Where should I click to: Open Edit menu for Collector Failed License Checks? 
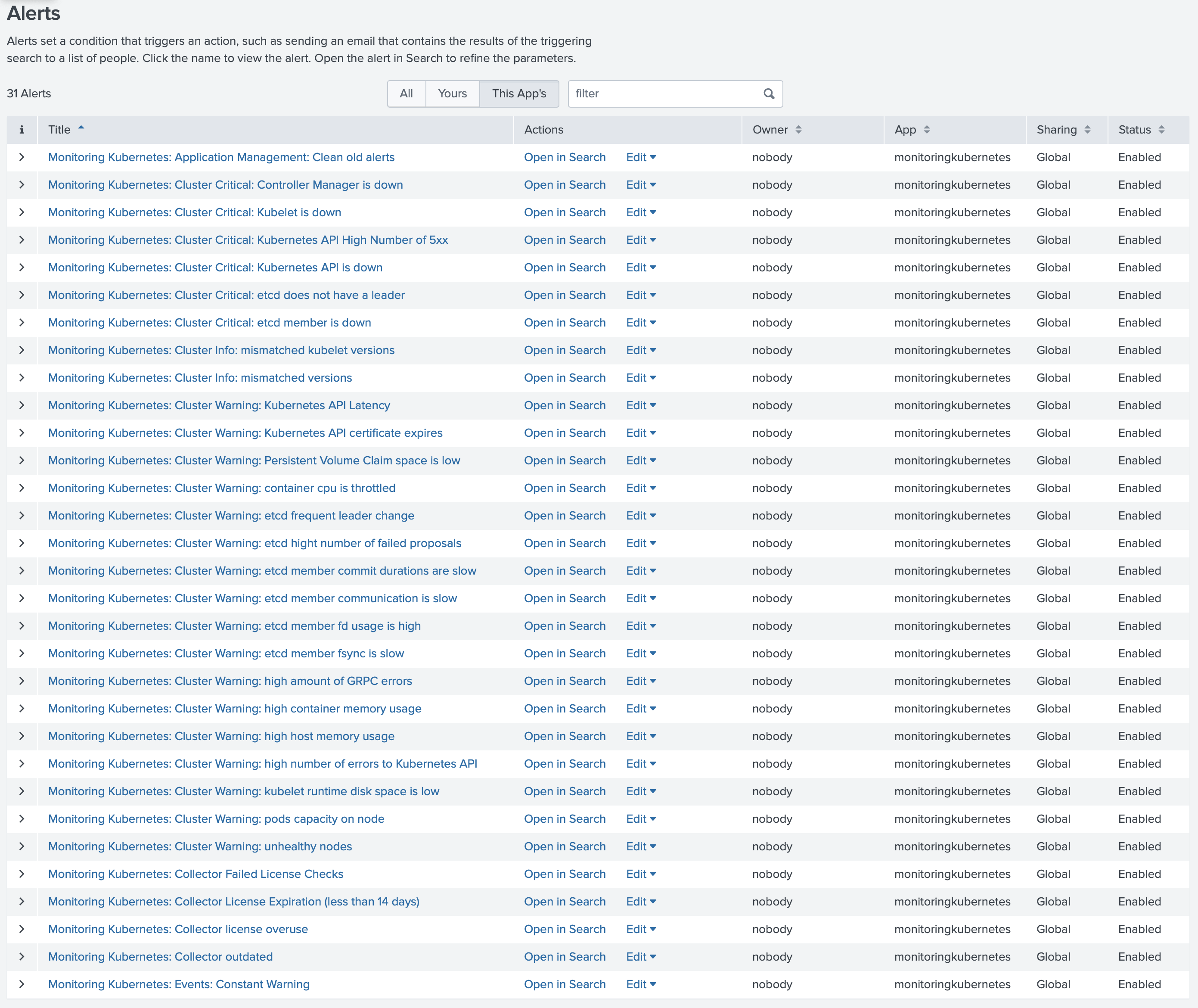pos(641,874)
